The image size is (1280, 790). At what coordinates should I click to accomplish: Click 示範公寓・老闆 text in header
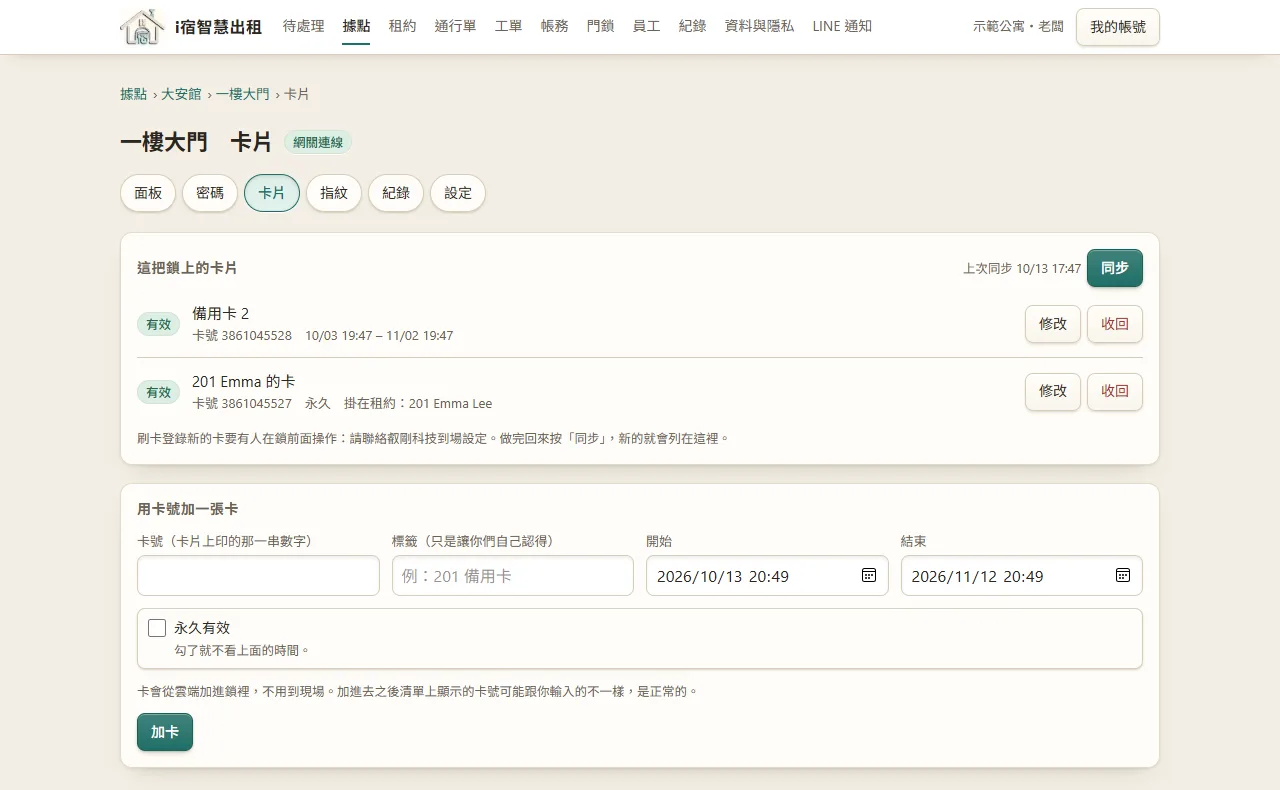(1018, 27)
